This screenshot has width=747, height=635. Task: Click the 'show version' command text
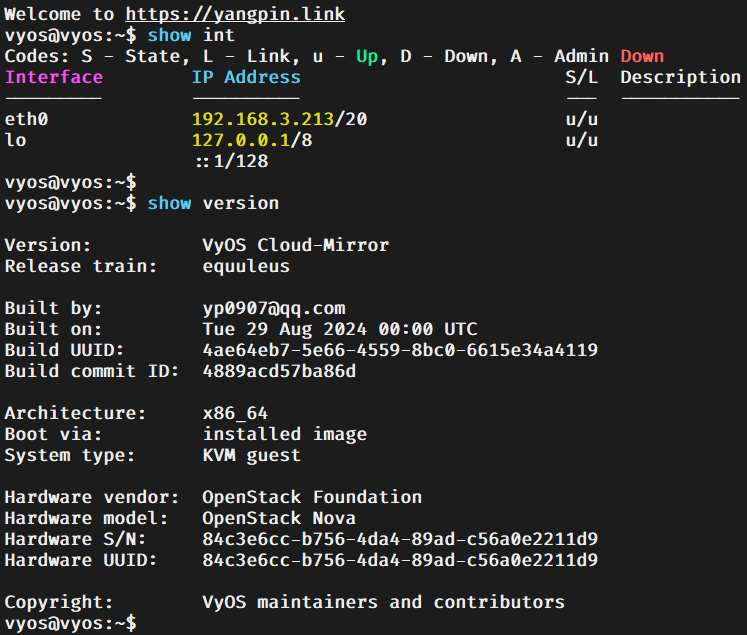pos(213,203)
